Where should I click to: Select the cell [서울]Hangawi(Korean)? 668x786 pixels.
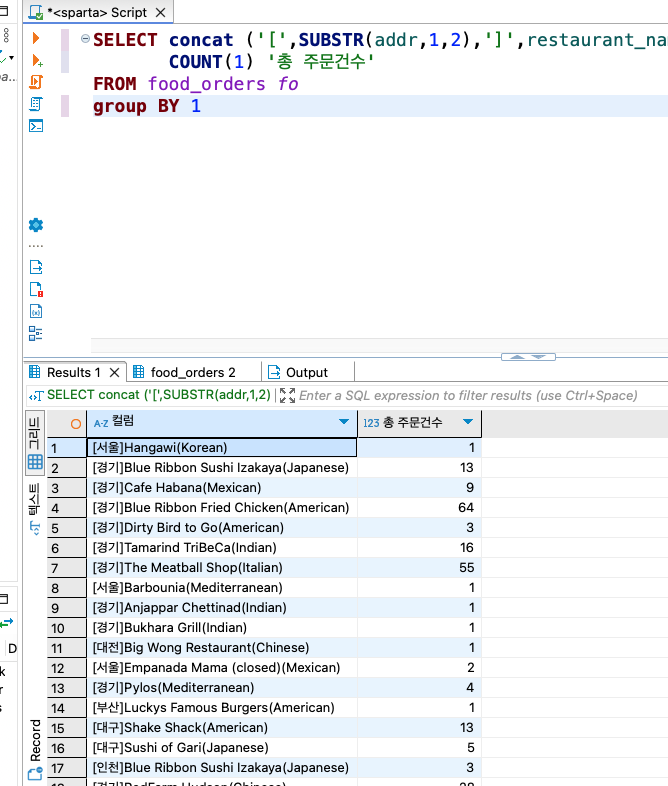[222, 447]
